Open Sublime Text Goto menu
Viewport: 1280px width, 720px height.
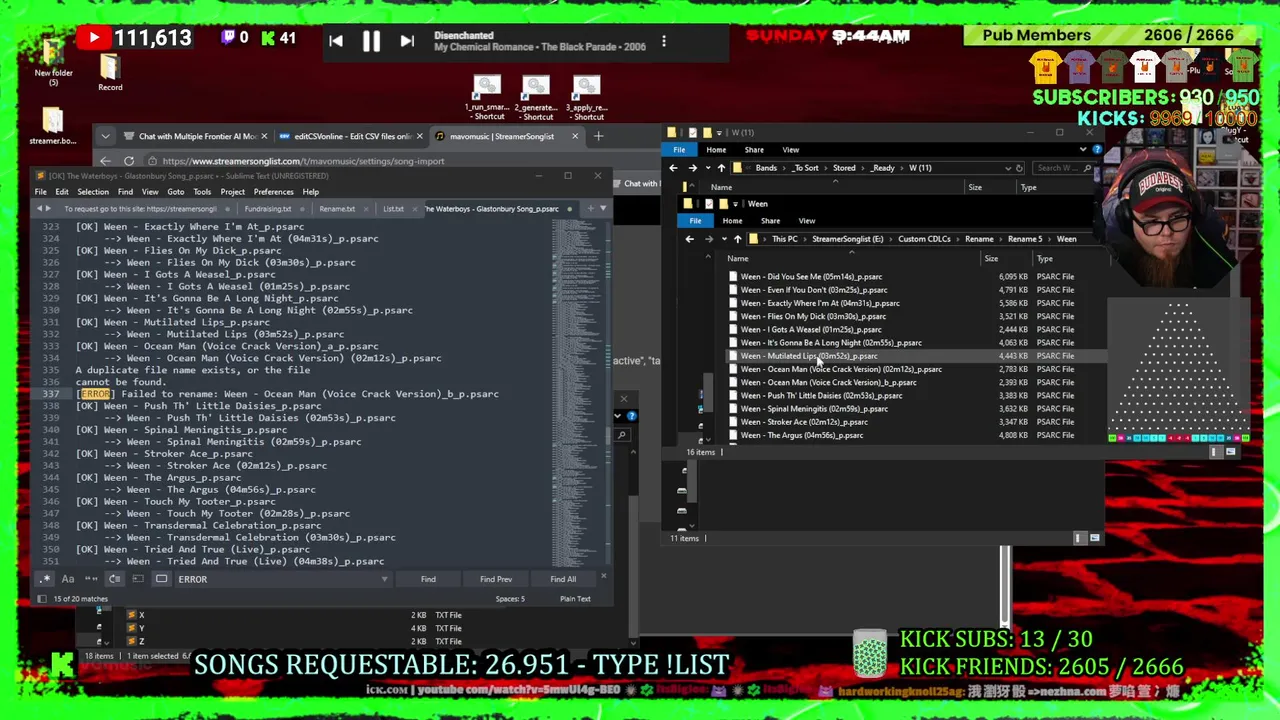coord(176,192)
